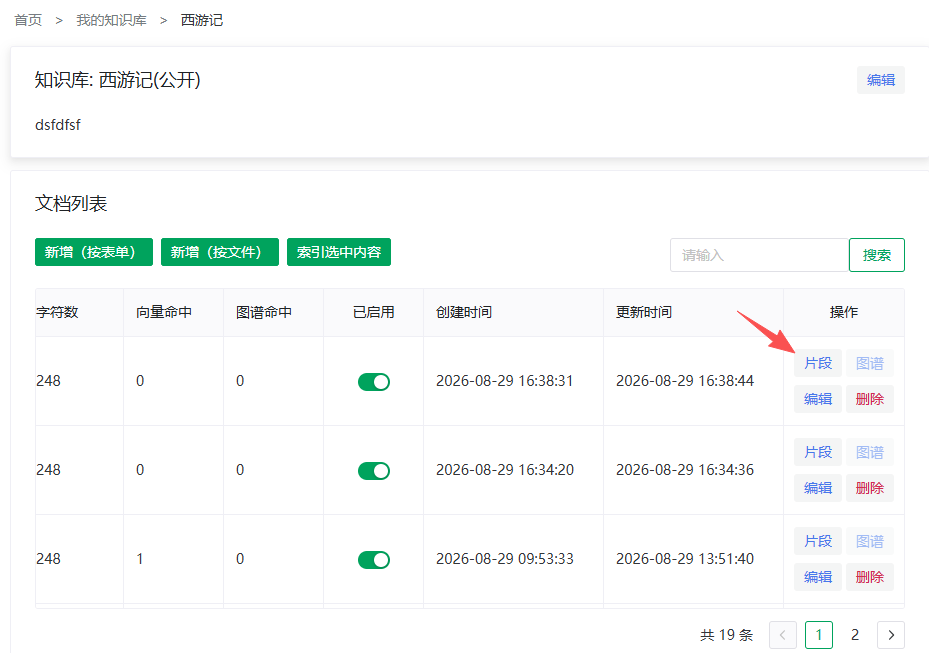Click the 西游记 breadcrumb item

201,20
